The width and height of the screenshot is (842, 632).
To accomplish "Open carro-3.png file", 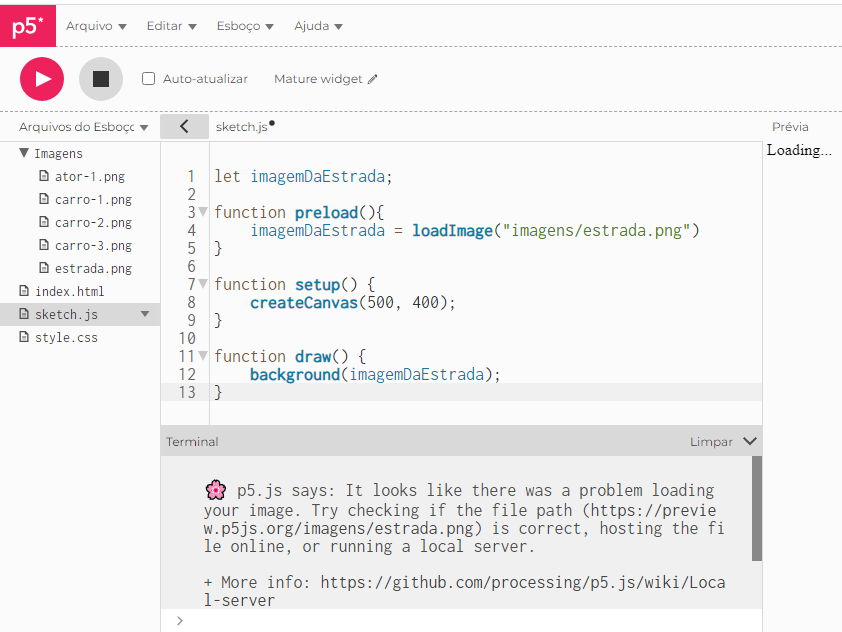I will pos(93,245).
